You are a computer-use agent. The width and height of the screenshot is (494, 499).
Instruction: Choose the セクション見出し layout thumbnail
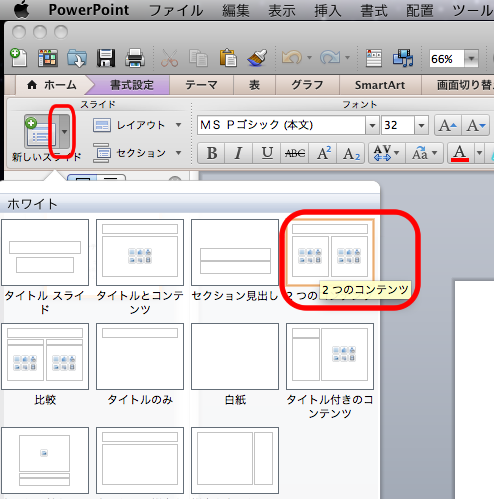pyautogui.click(x=235, y=252)
